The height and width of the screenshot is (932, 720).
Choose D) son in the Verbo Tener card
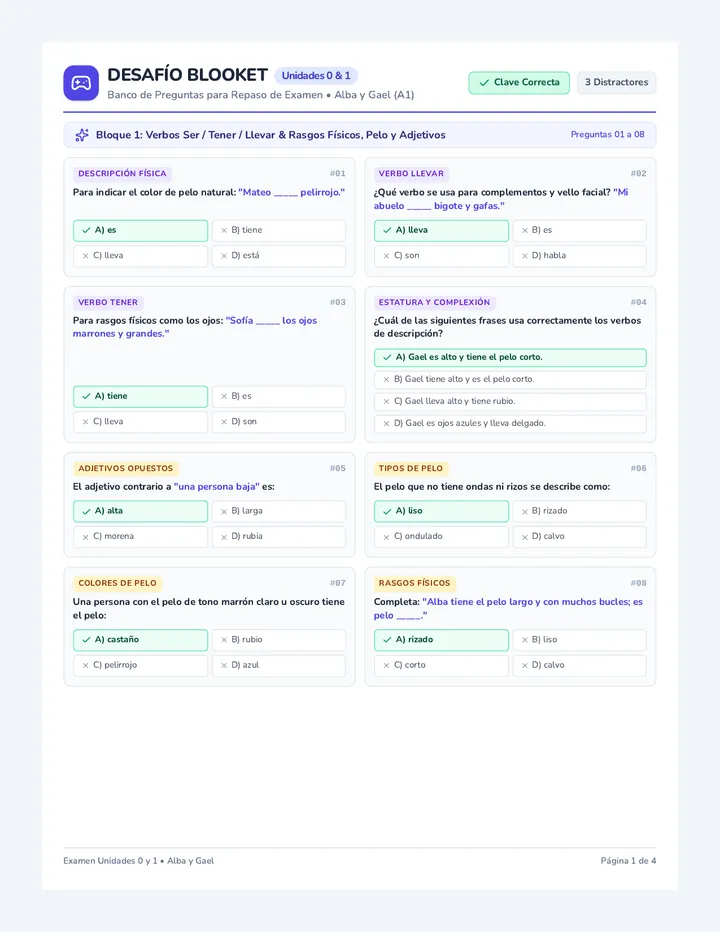tap(279, 421)
